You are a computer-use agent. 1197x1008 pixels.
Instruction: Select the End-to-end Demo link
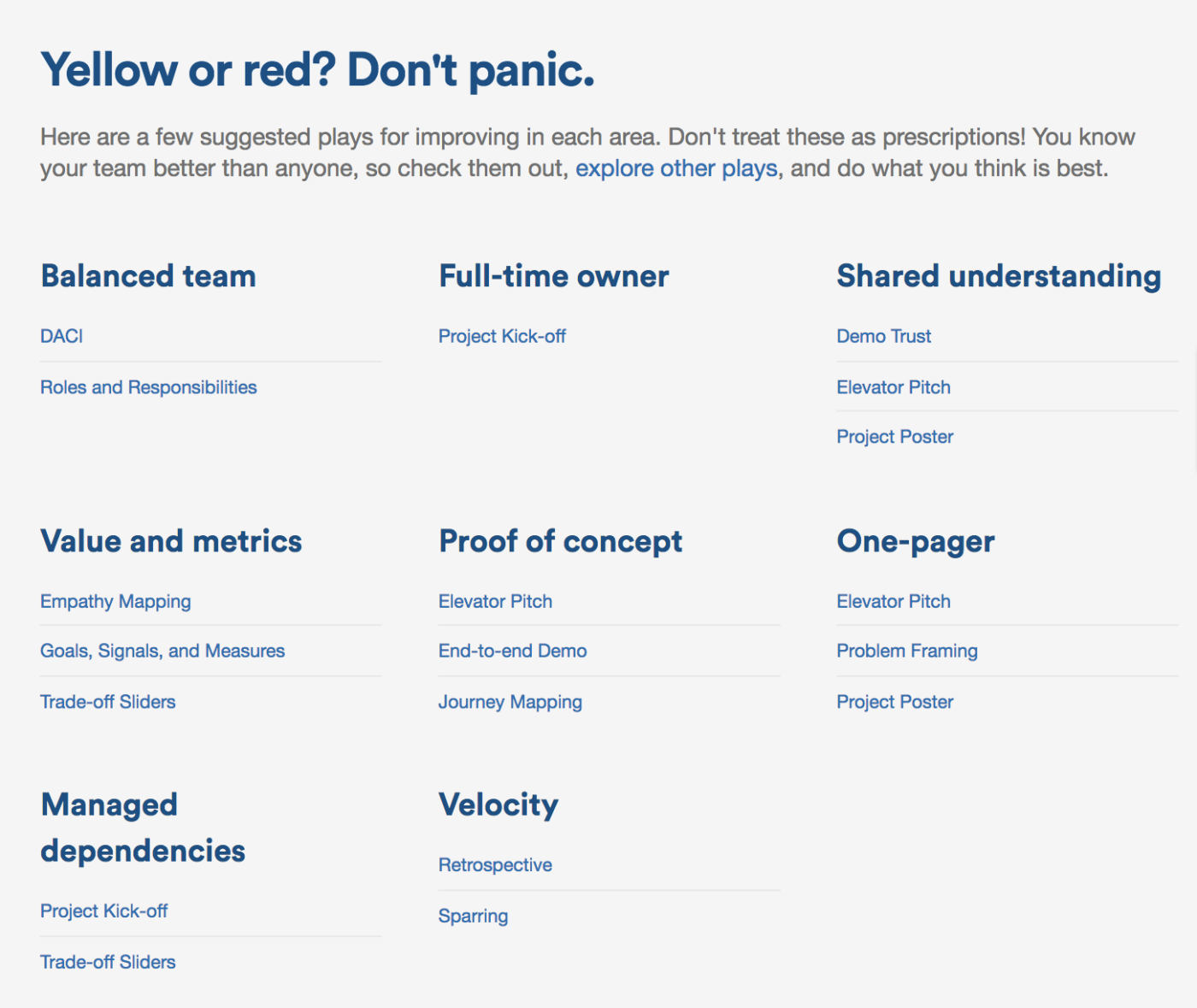point(512,651)
